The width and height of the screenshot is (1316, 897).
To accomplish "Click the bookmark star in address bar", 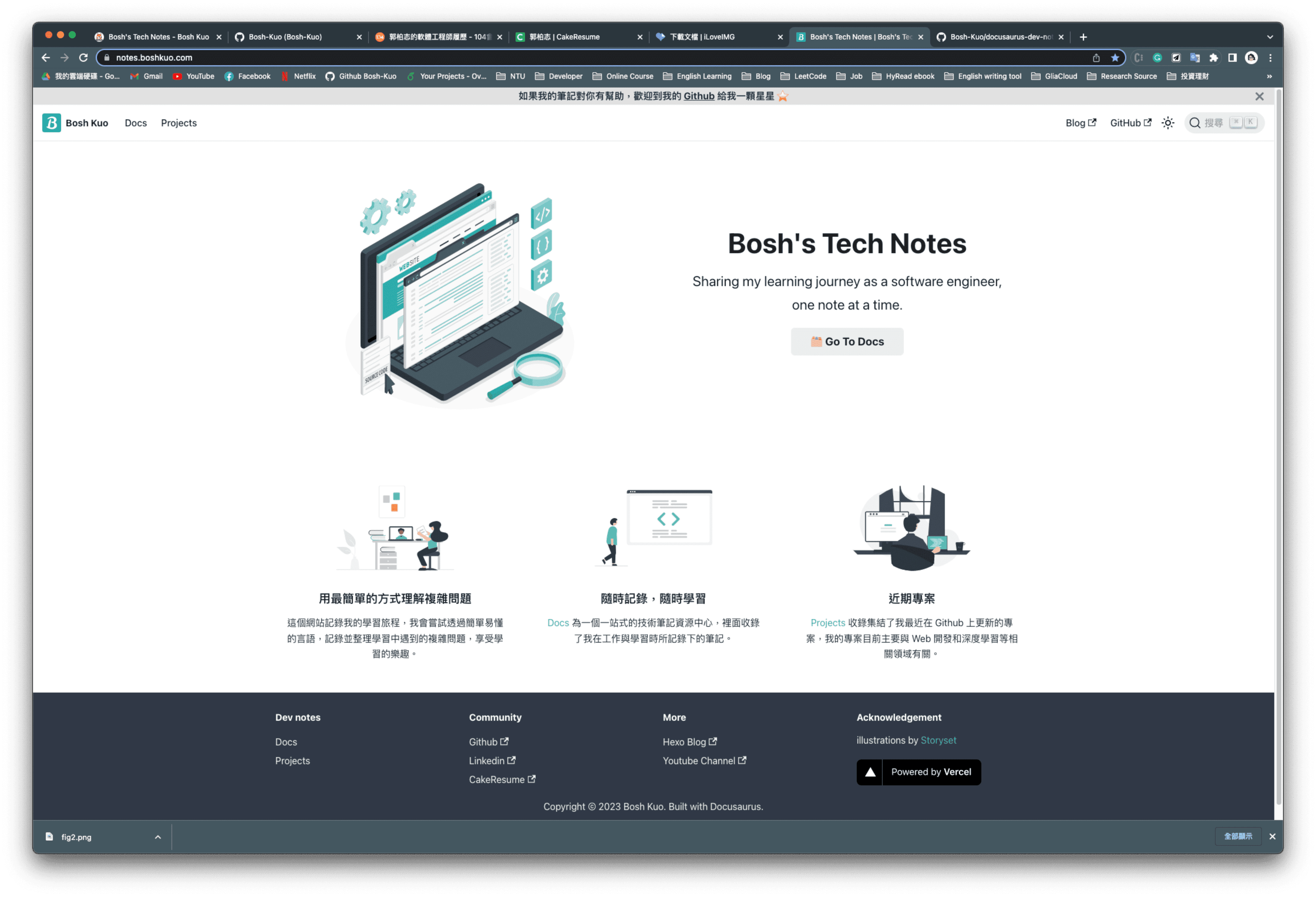I will (1114, 58).
